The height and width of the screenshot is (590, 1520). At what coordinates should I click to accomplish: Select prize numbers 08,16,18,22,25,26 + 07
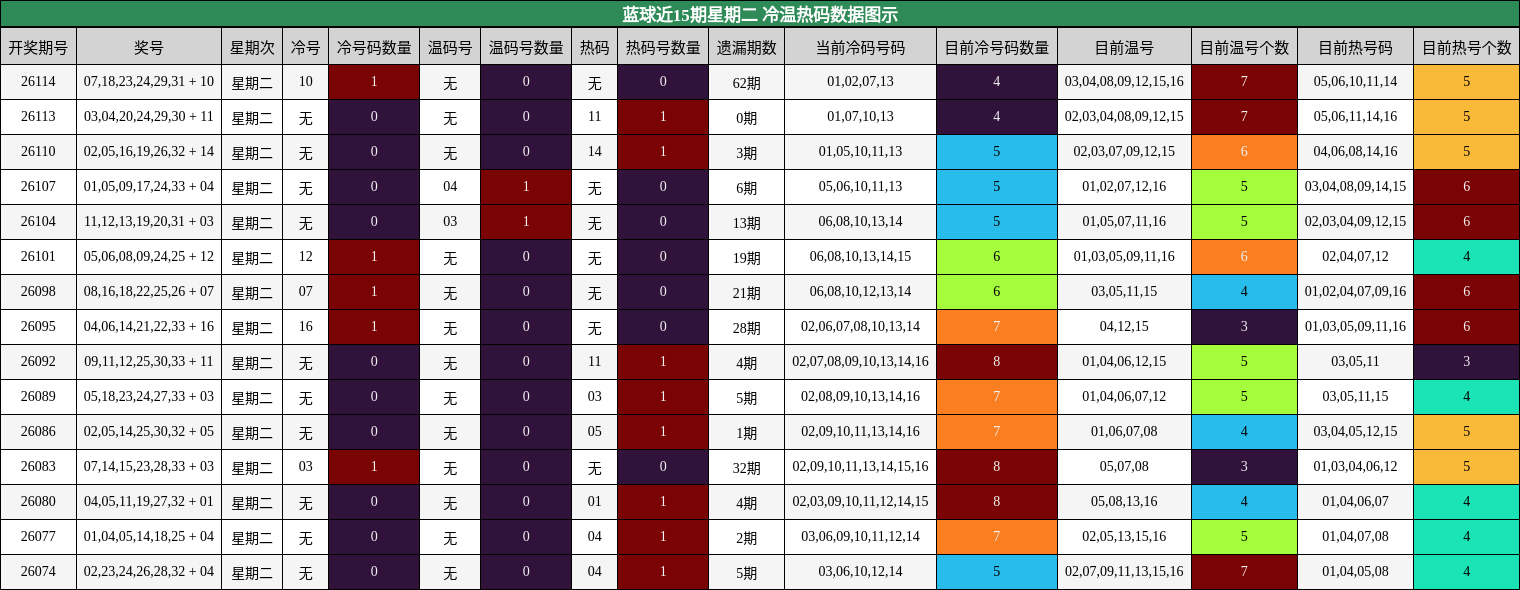(x=149, y=292)
